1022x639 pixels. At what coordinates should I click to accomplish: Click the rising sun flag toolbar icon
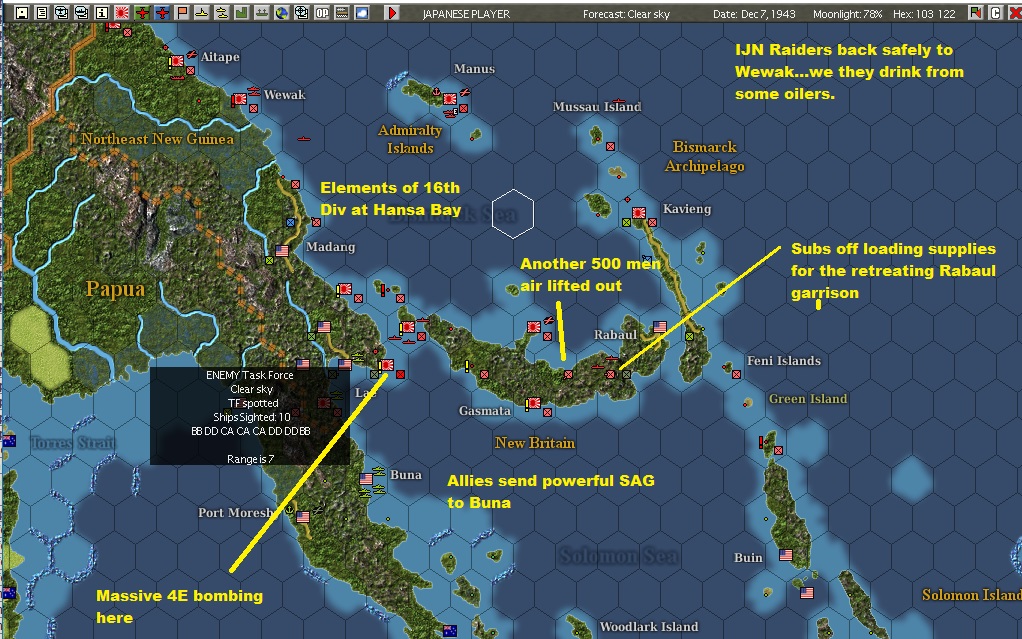point(122,12)
